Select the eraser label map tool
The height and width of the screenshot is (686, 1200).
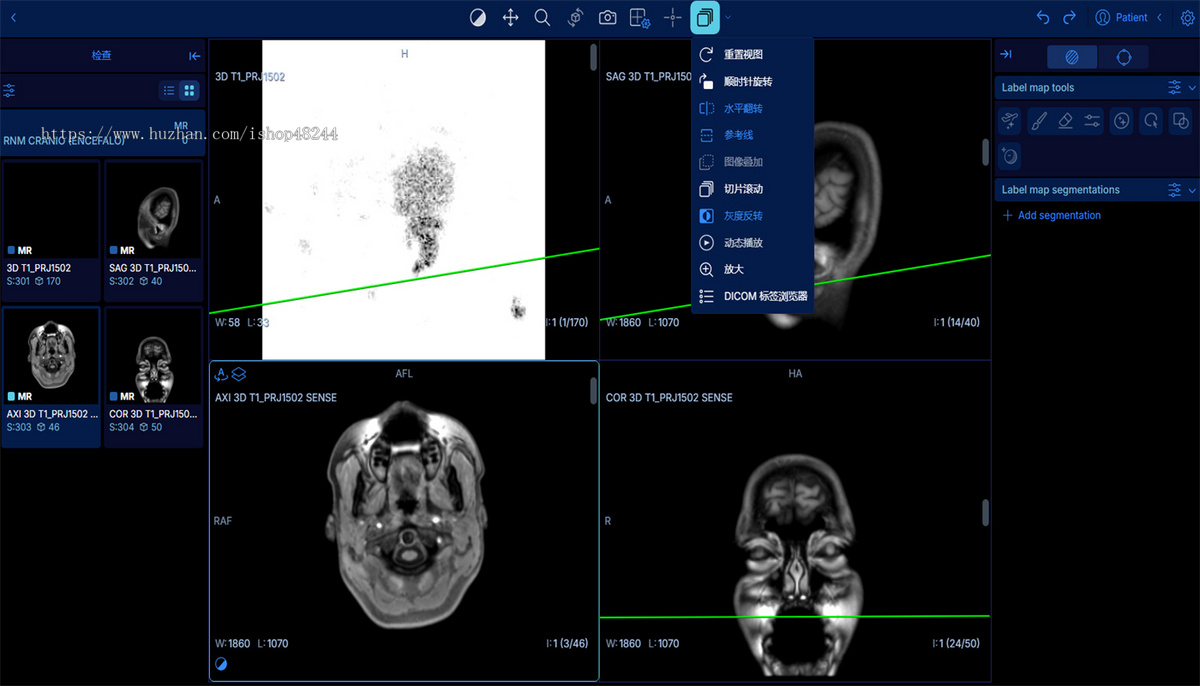click(x=1065, y=121)
